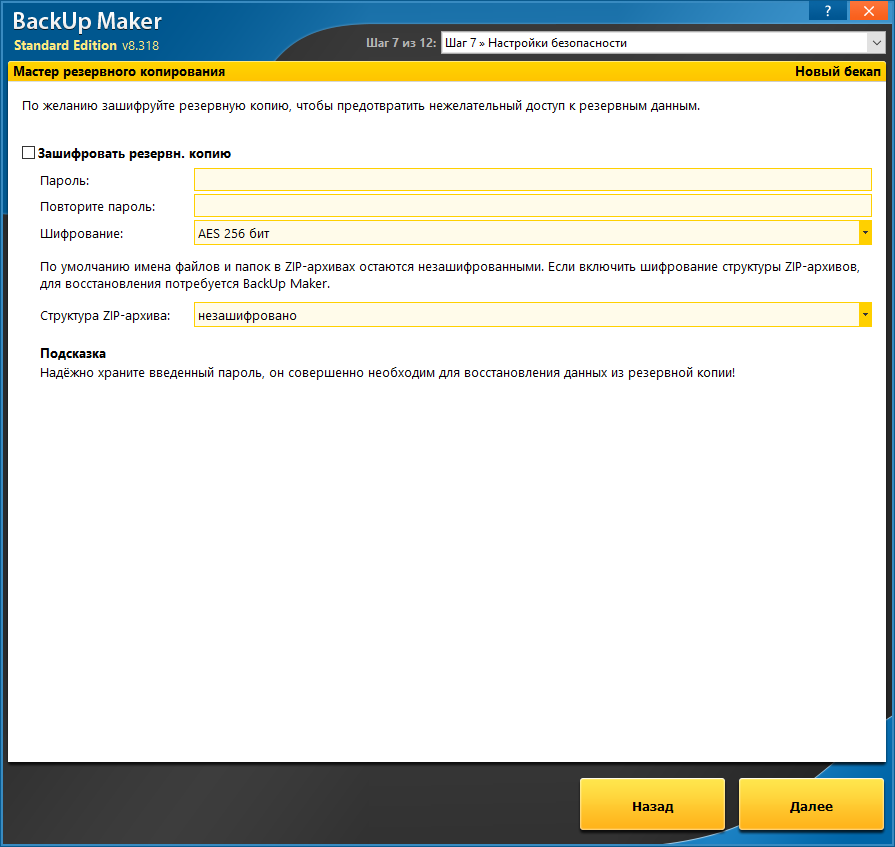Click into the Повторите пароль field
The image size is (895, 847).
click(533, 205)
